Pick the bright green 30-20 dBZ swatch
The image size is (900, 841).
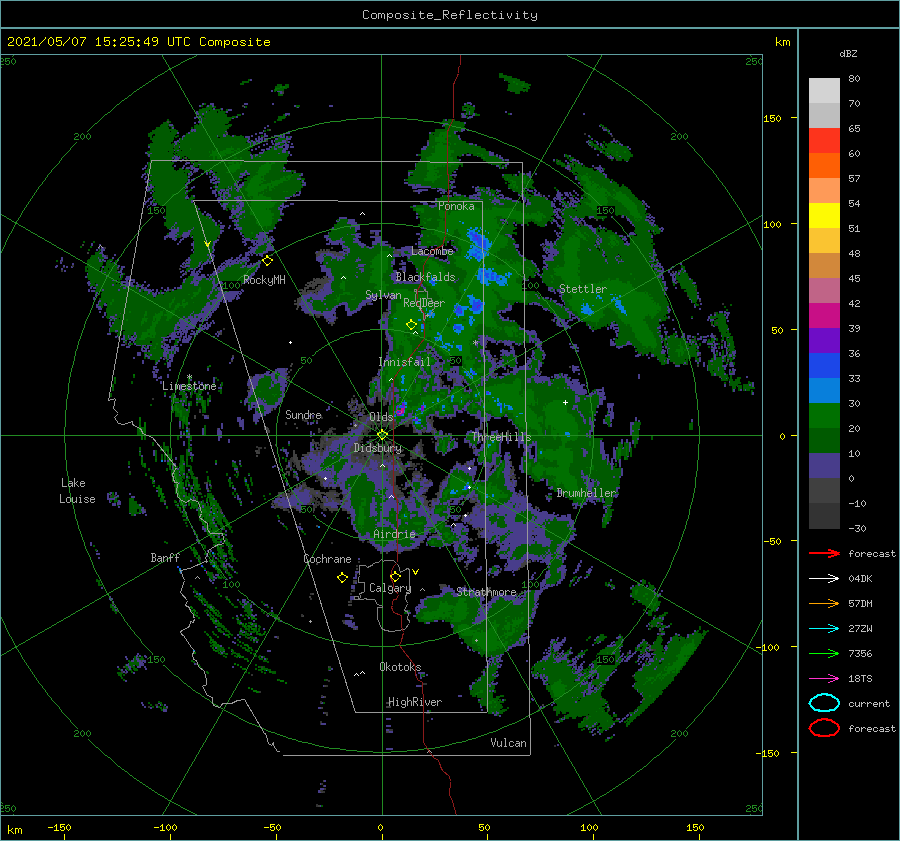pos(824,416)
